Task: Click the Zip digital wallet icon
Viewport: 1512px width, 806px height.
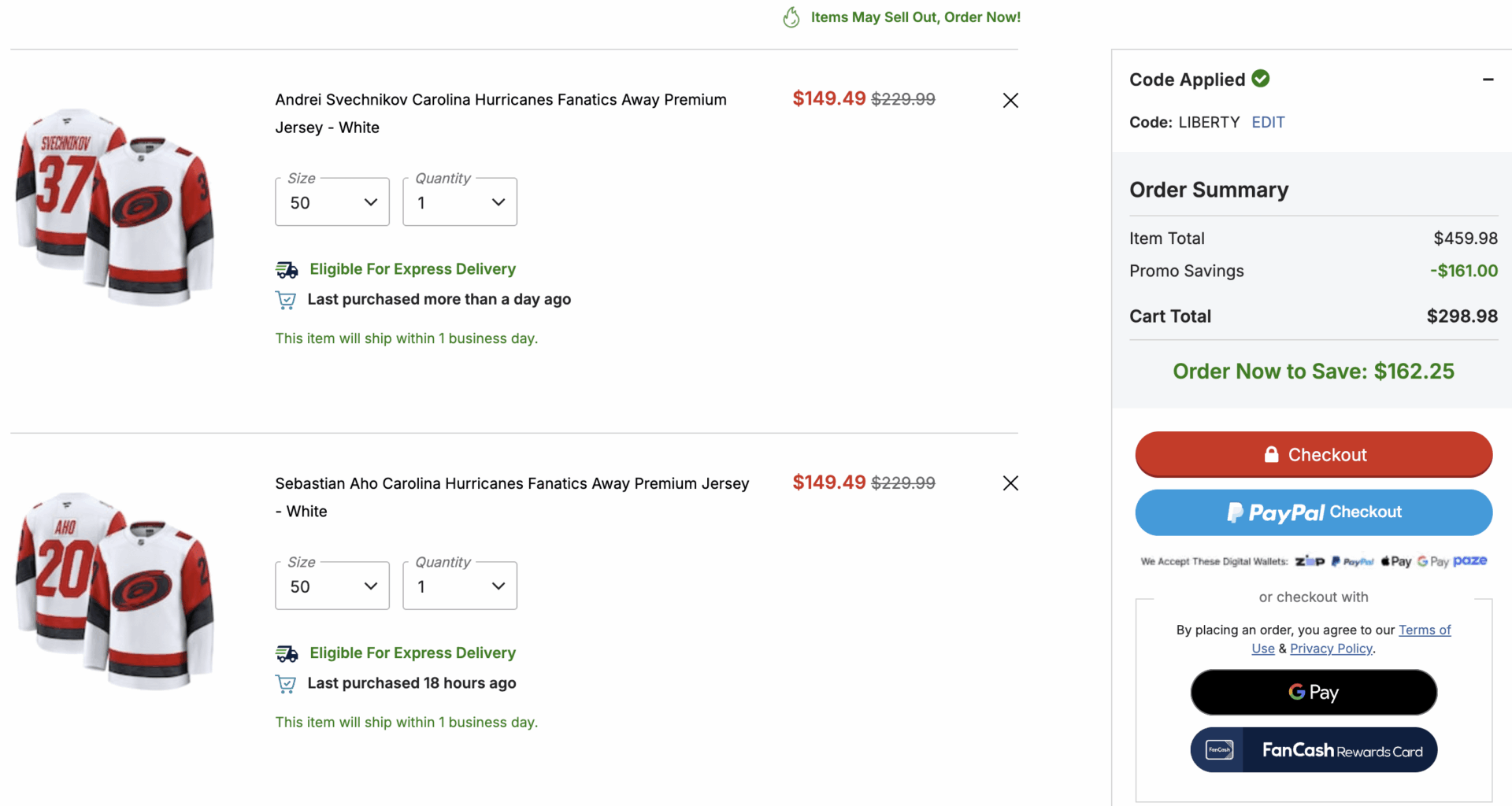Action: click(1310, 561)
